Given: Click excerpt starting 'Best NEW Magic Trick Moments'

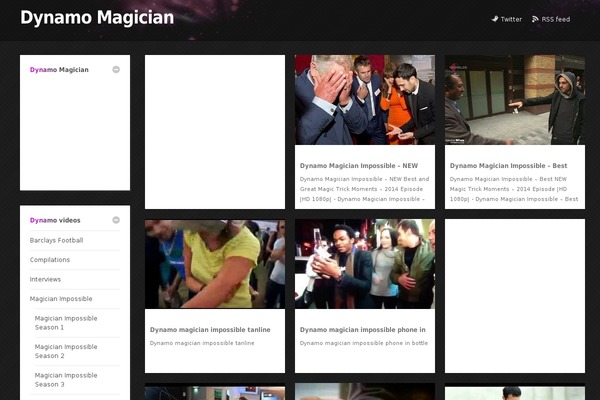Looking at the screenshot, I should [x=514, y=189].
